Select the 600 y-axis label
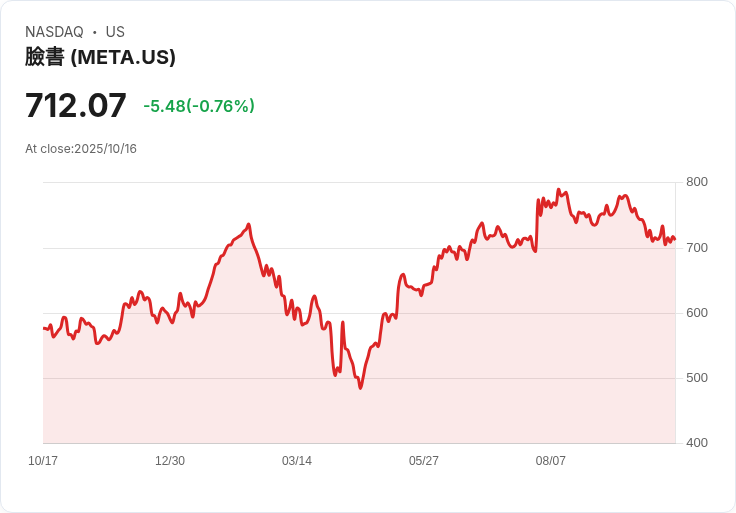 (696, 313)
